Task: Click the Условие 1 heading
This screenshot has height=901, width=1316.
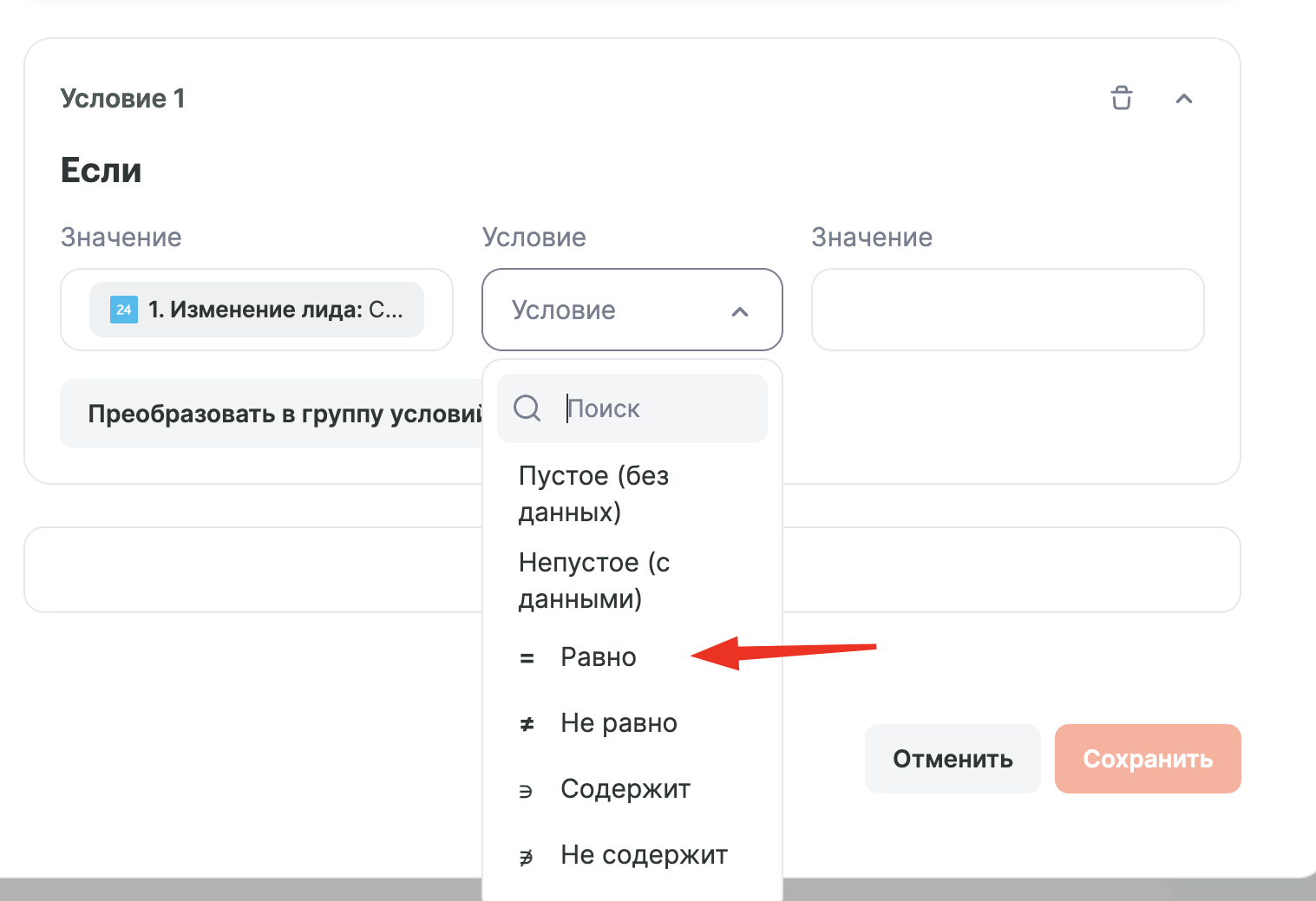Action: tap(122, 98)
